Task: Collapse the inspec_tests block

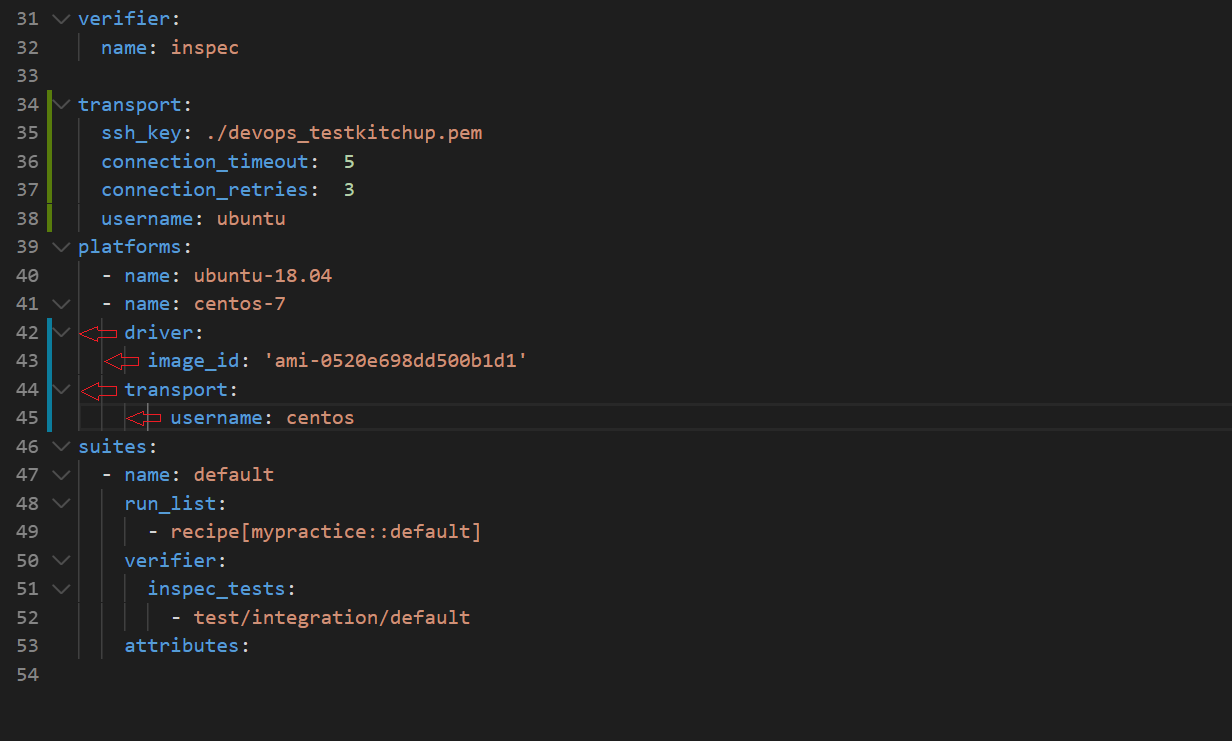Action: coord(60,588)
